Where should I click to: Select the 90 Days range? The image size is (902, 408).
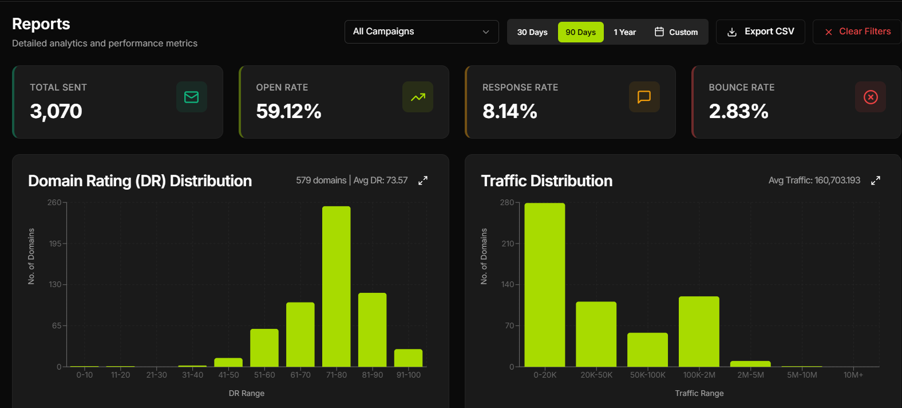coord(580,32)
